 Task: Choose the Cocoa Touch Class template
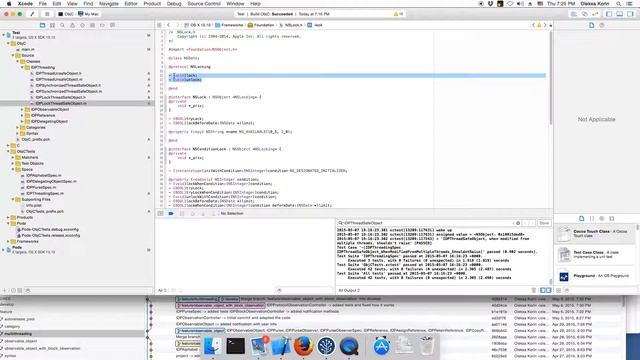595,234
